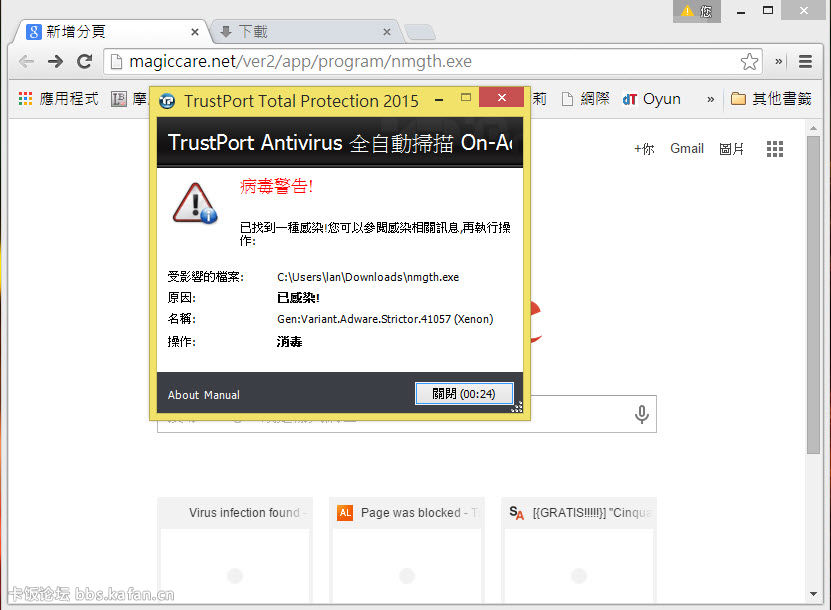The image size is (831, 610).
Task: Bookmark this page with the star icon
Action: [749, 61]
